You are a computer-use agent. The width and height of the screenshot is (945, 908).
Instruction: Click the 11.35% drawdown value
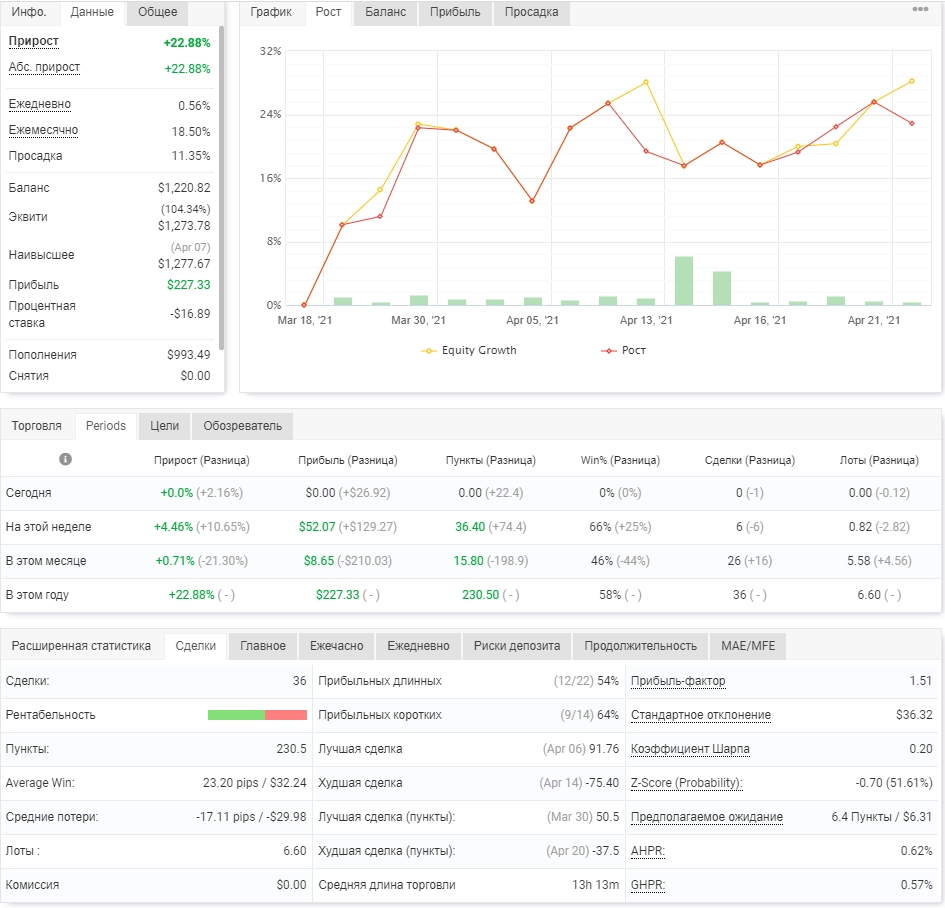(x=190, y=156)
